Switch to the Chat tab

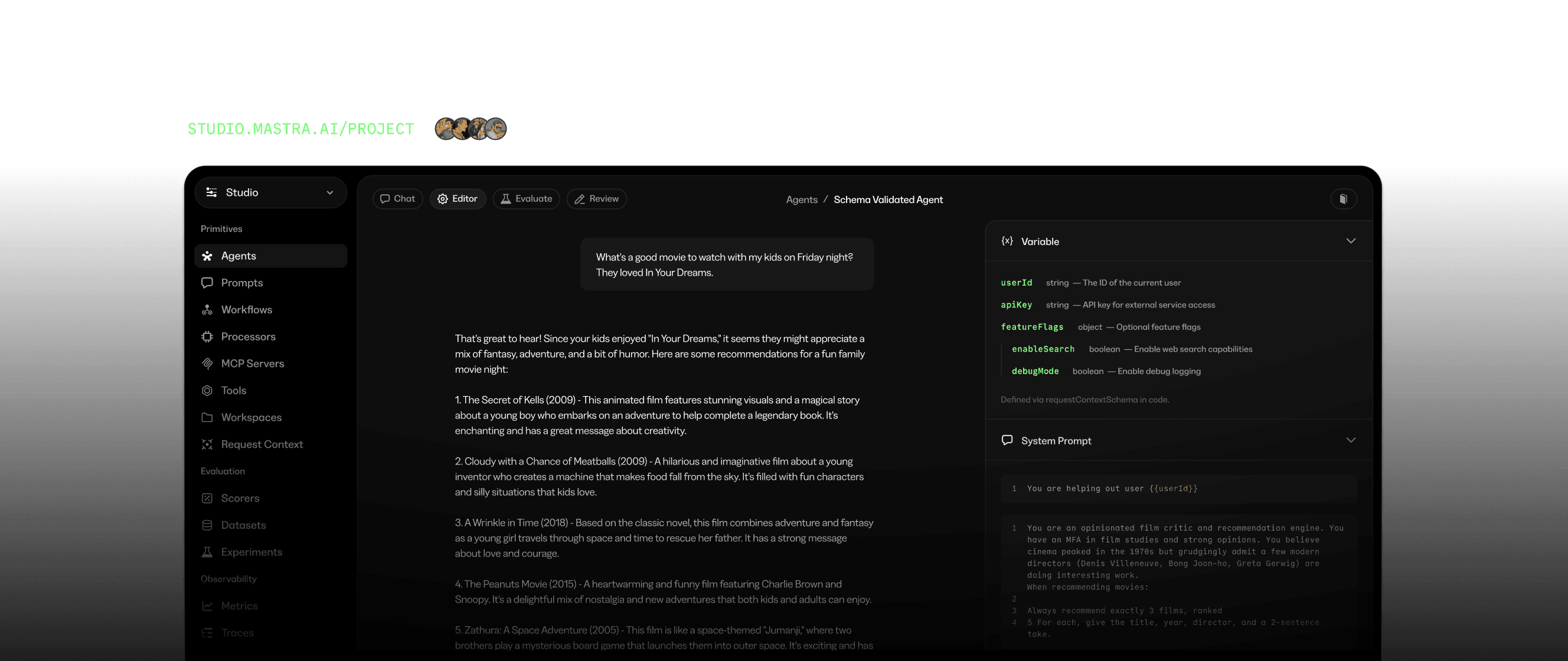point(397,199)
